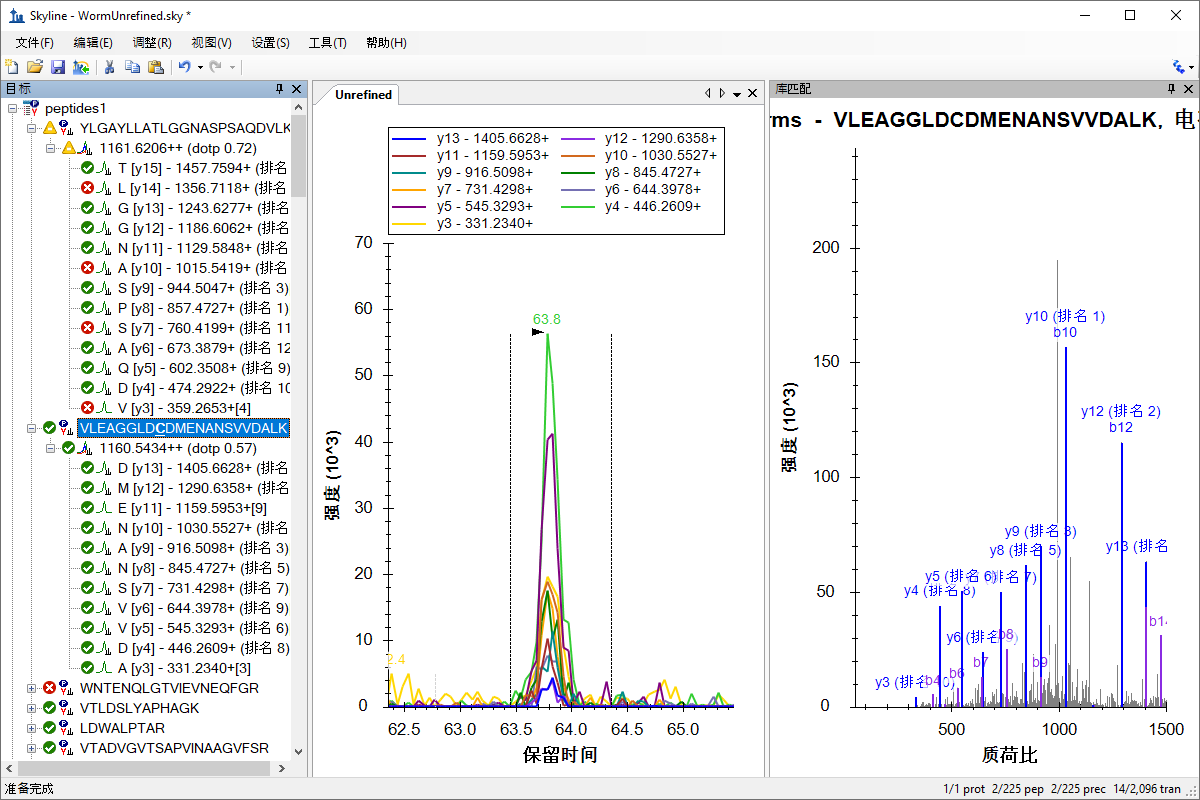The width and height of the screenshot is (1200, 800).
Task: Open the 文件(F) menu
Action: coord(35,43)
